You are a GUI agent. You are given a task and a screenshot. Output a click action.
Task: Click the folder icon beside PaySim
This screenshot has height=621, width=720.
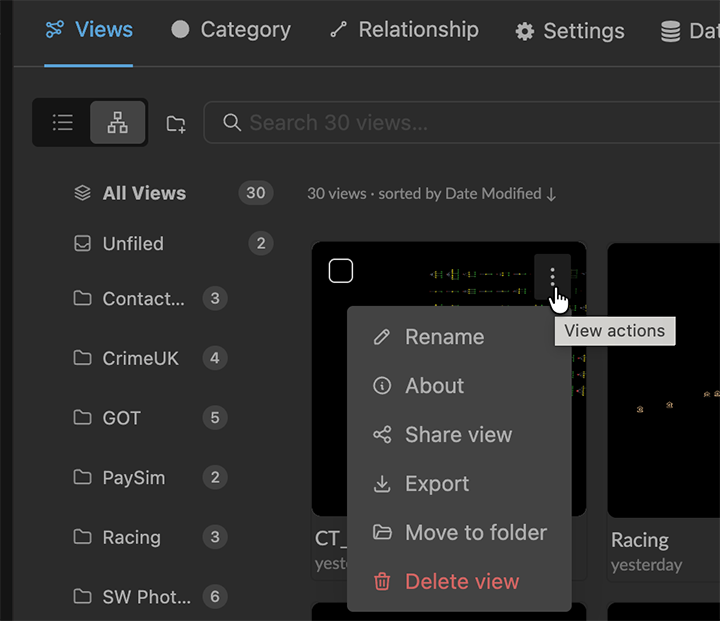point(83,477)
